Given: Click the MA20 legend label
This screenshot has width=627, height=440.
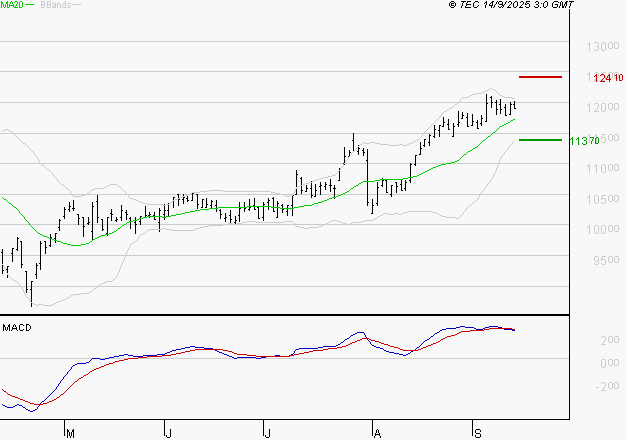Looking at the screenshot, I should coord(12,6).
